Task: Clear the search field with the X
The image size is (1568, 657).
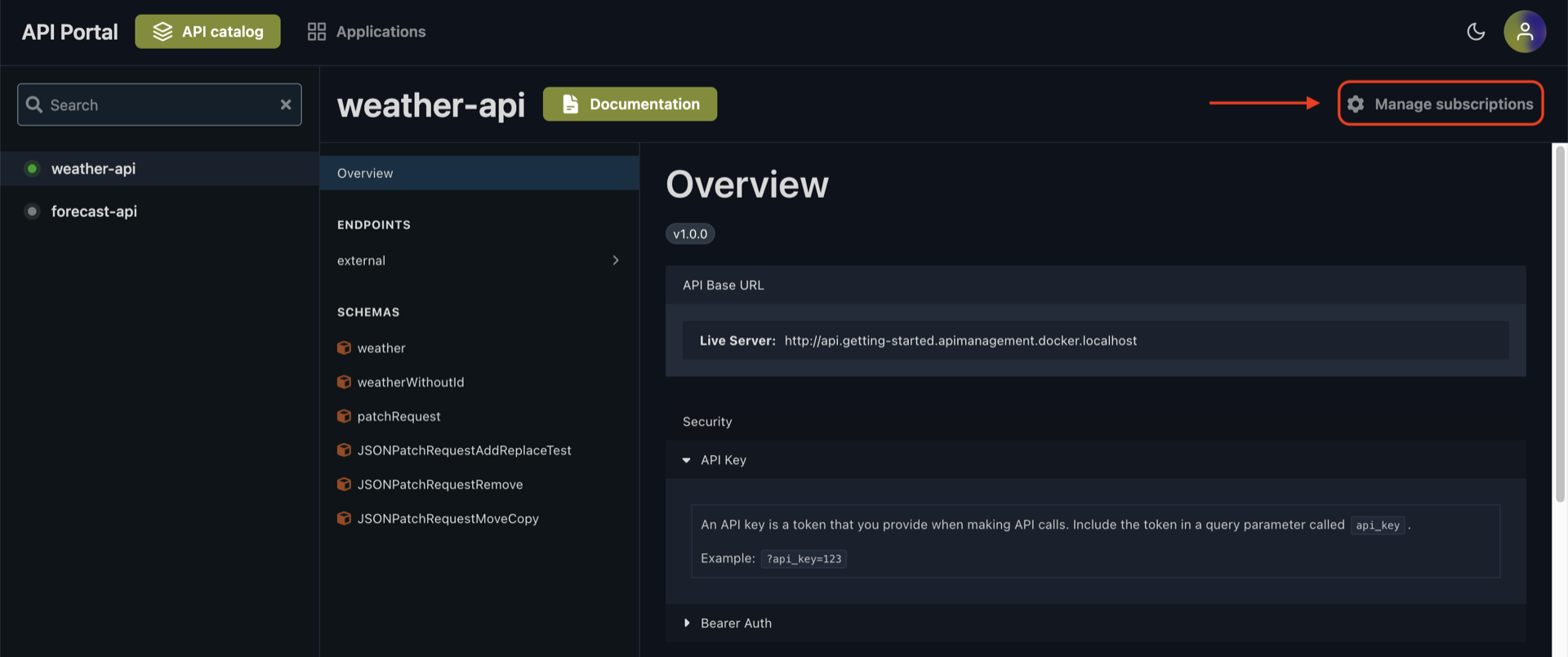Action: [286, 105]
